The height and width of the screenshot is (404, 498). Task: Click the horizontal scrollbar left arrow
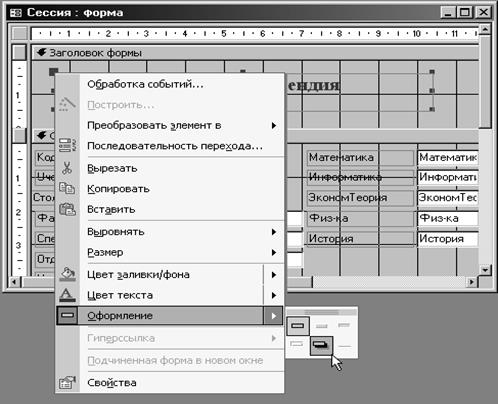pyautogui.click(x=14, y=282)
